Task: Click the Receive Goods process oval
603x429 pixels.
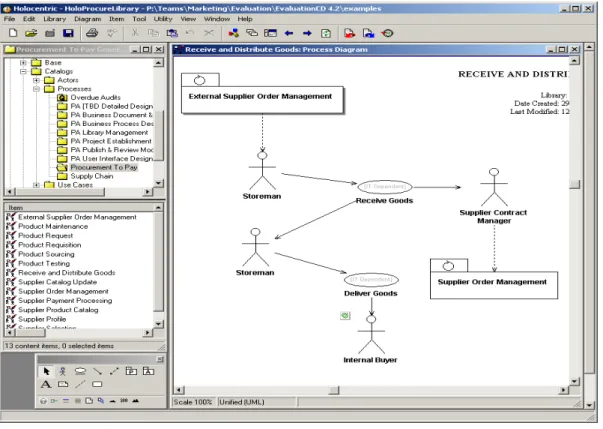Action: (385, 187)
